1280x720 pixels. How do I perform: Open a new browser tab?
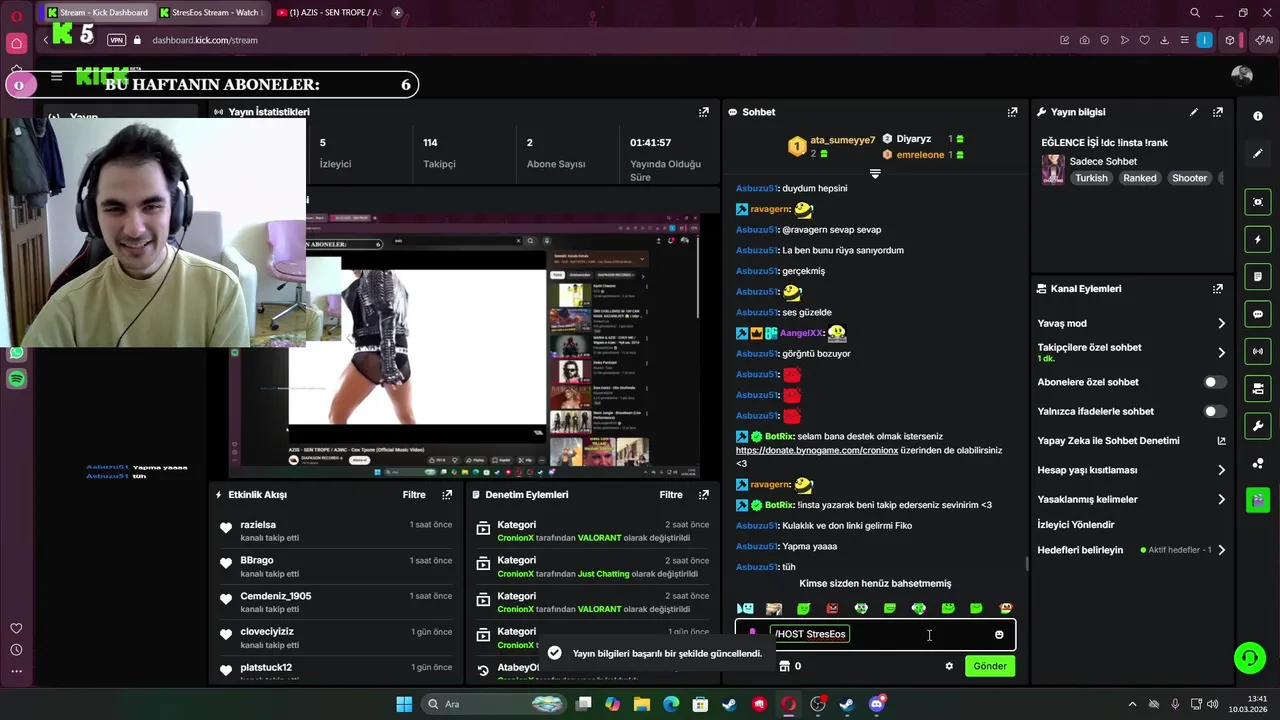click(397, 12)
